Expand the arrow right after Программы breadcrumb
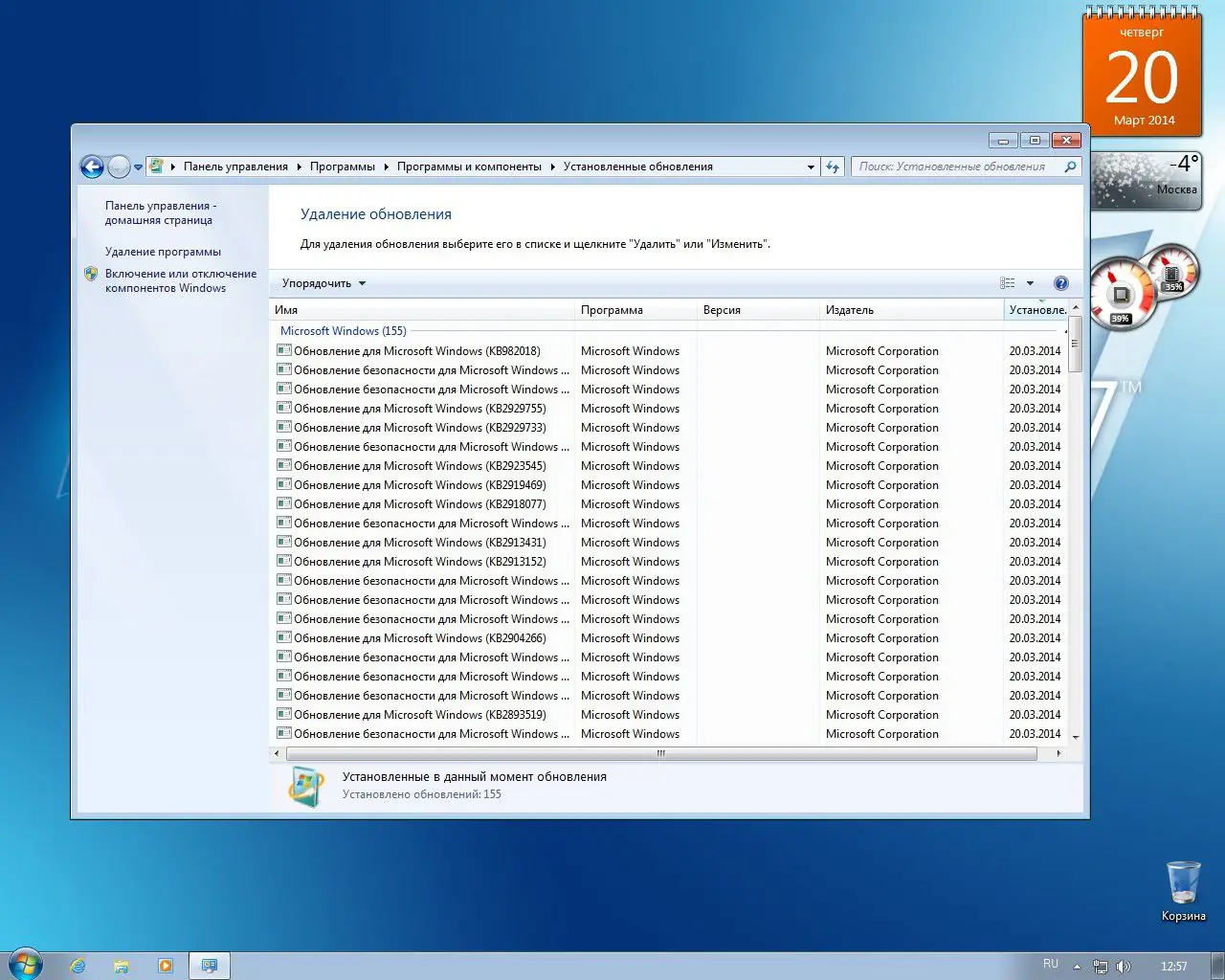 coord(386,167)
